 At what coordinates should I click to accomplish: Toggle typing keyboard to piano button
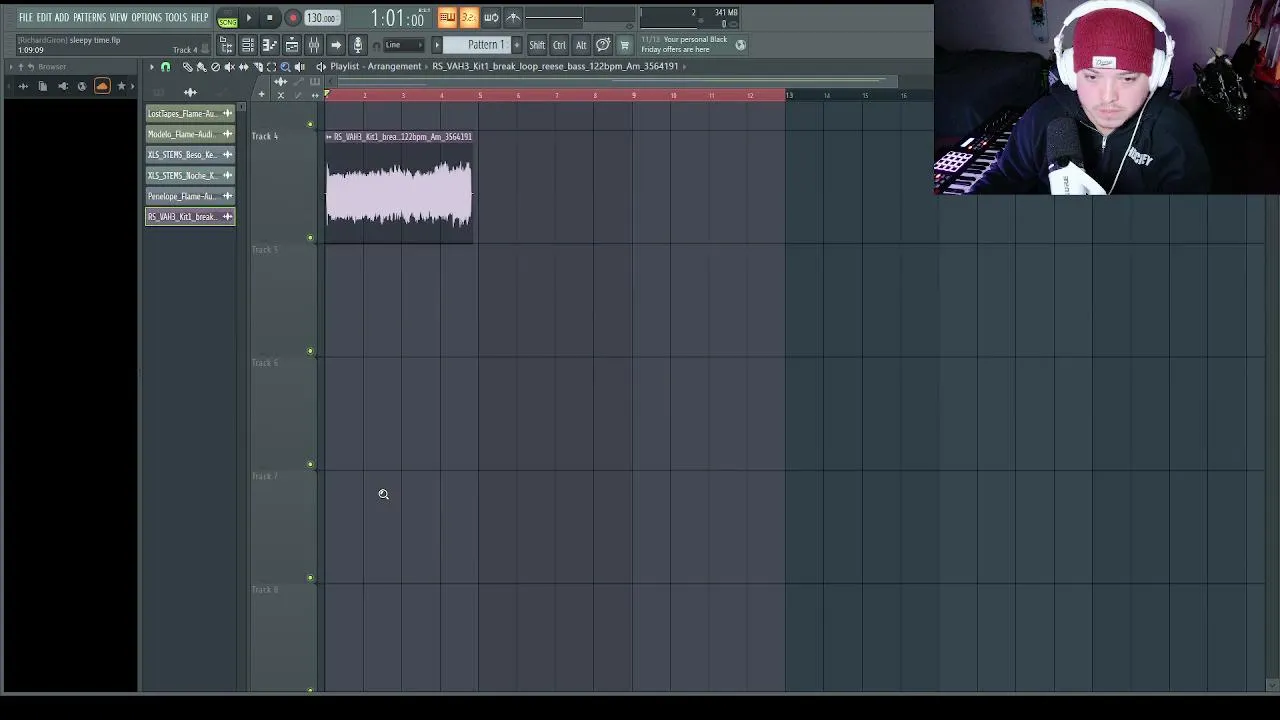click(447, 17)
